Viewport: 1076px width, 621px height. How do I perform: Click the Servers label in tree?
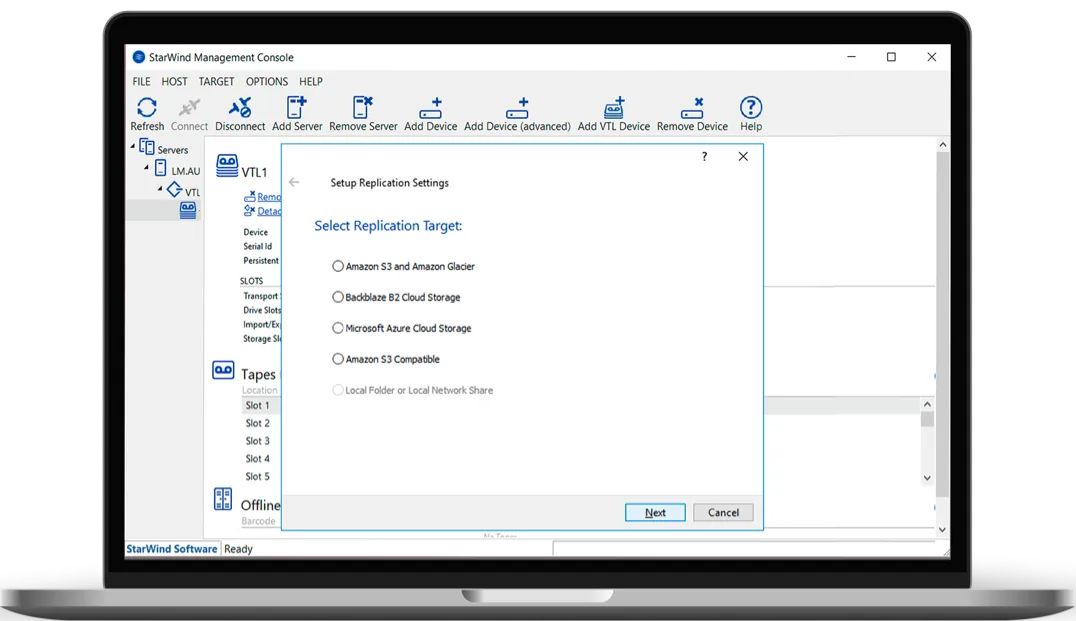click(172, 150)
